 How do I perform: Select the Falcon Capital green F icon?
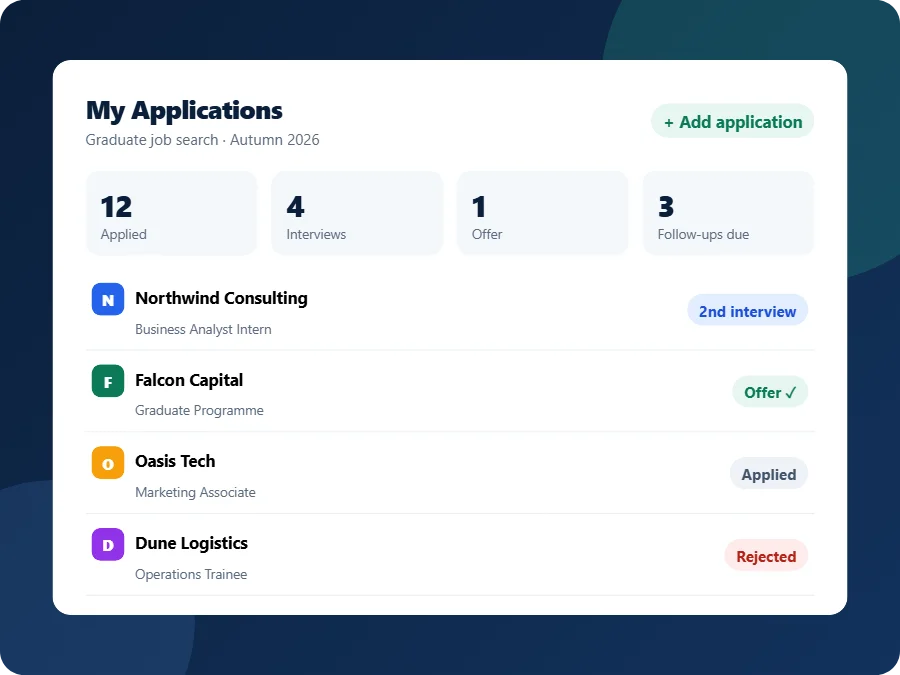pos(108,381)
